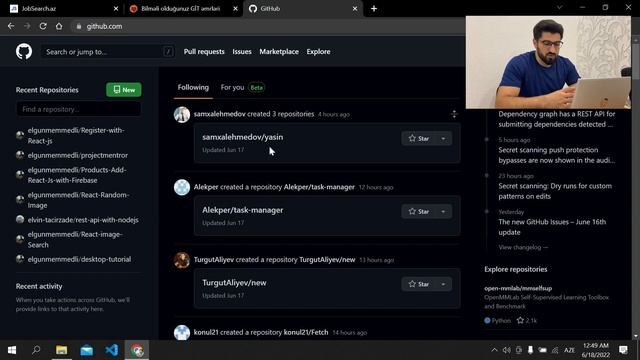Open Secret scanning: Dry runs changelog entry
The width and height of the screenshot is (640, 360).
(555, 191)
